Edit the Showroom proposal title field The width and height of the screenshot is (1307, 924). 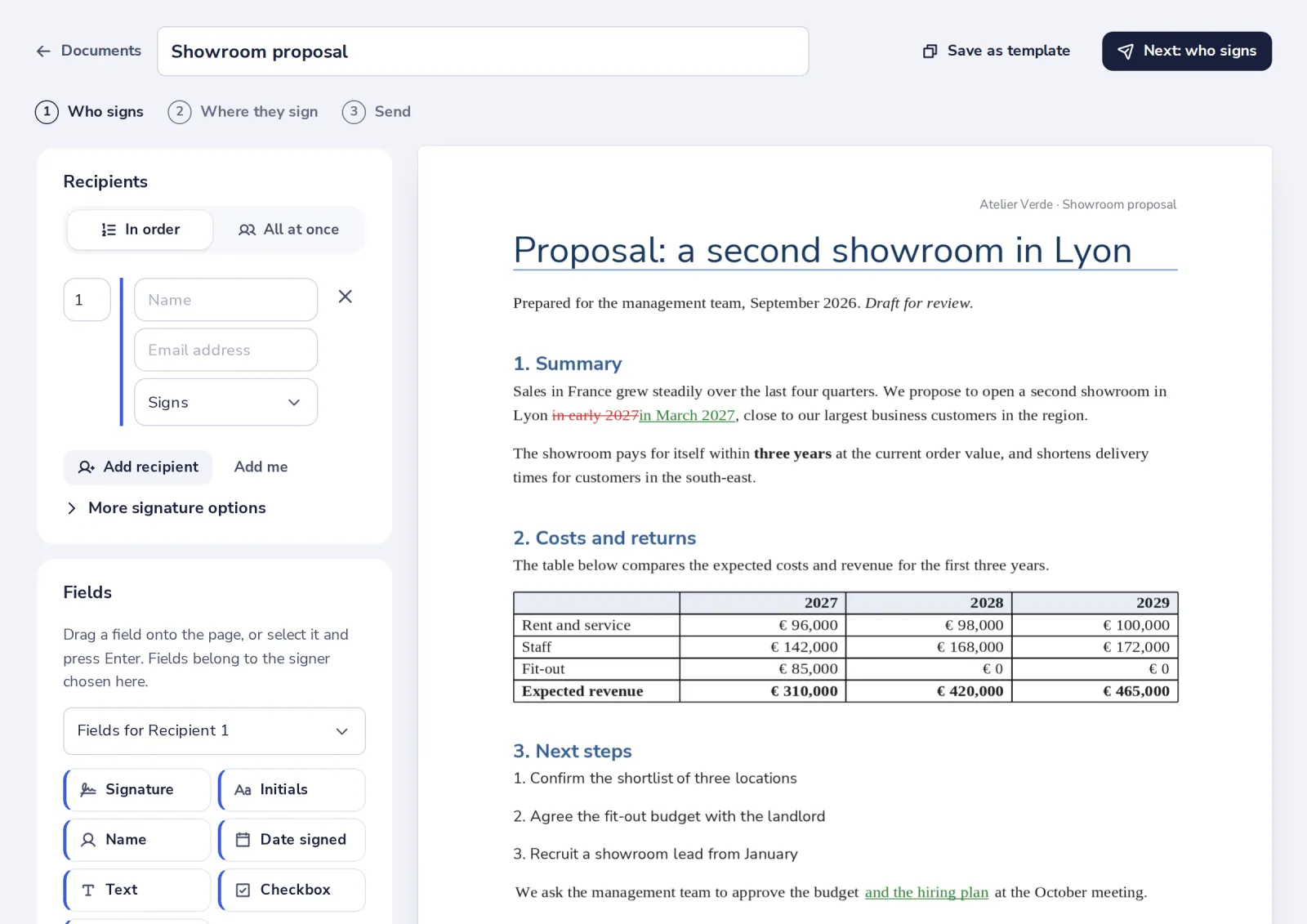tap(483, 51)
